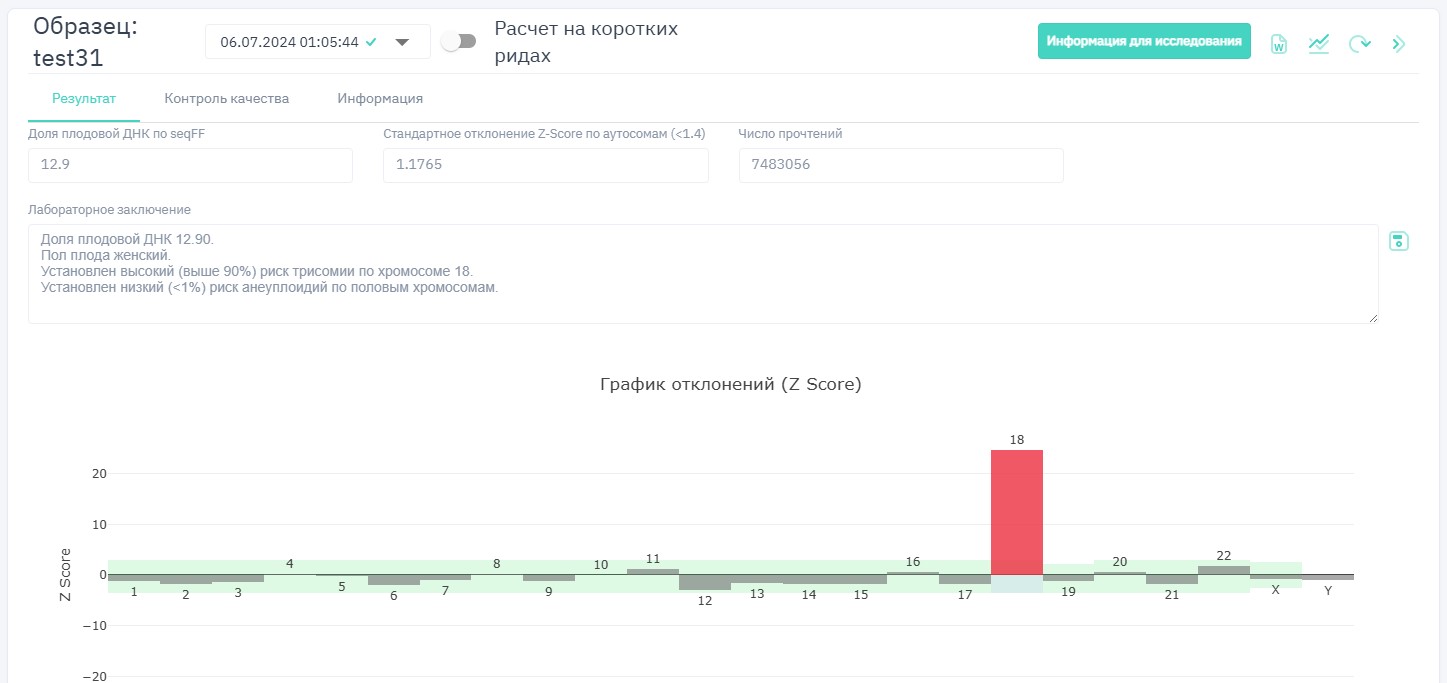Go to next sample with double chevron
The image size is (1447, 683).
click(x=1398, y=44)
